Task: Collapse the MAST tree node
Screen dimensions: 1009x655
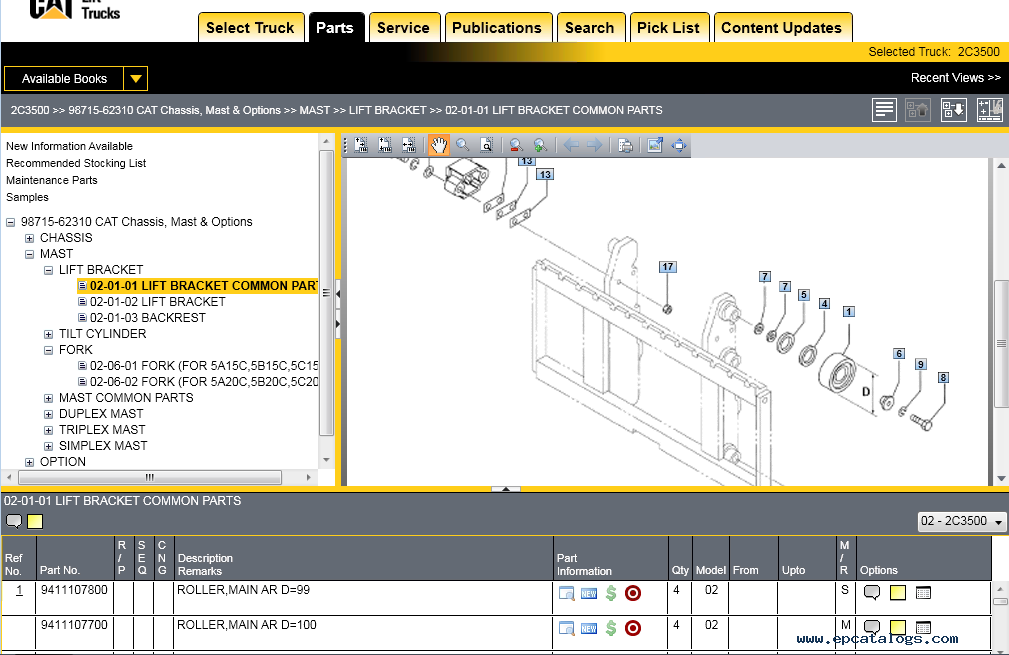Action: point(30,254)
